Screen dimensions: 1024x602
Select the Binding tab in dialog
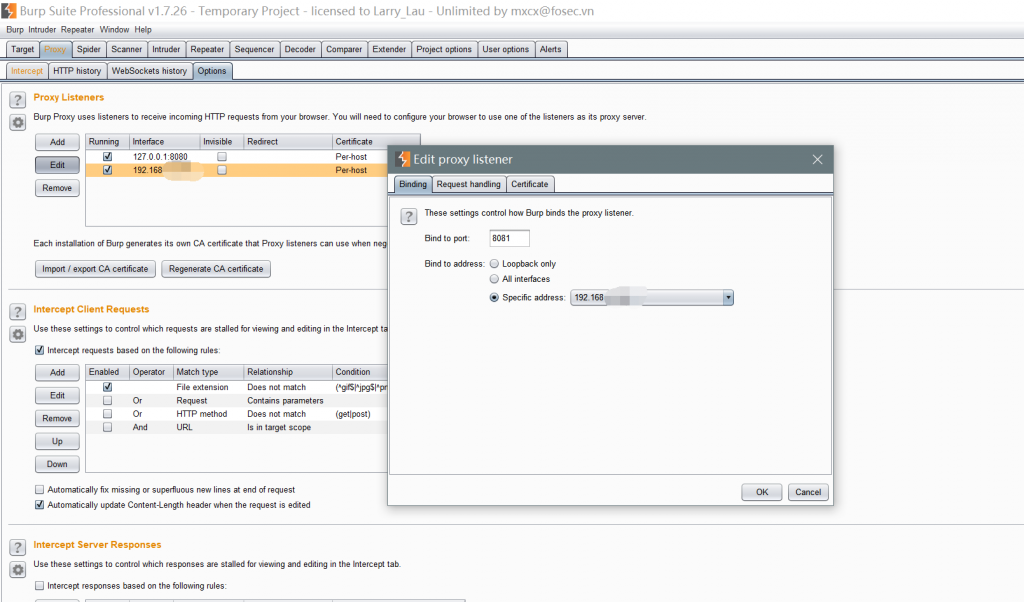coord(413,184)
